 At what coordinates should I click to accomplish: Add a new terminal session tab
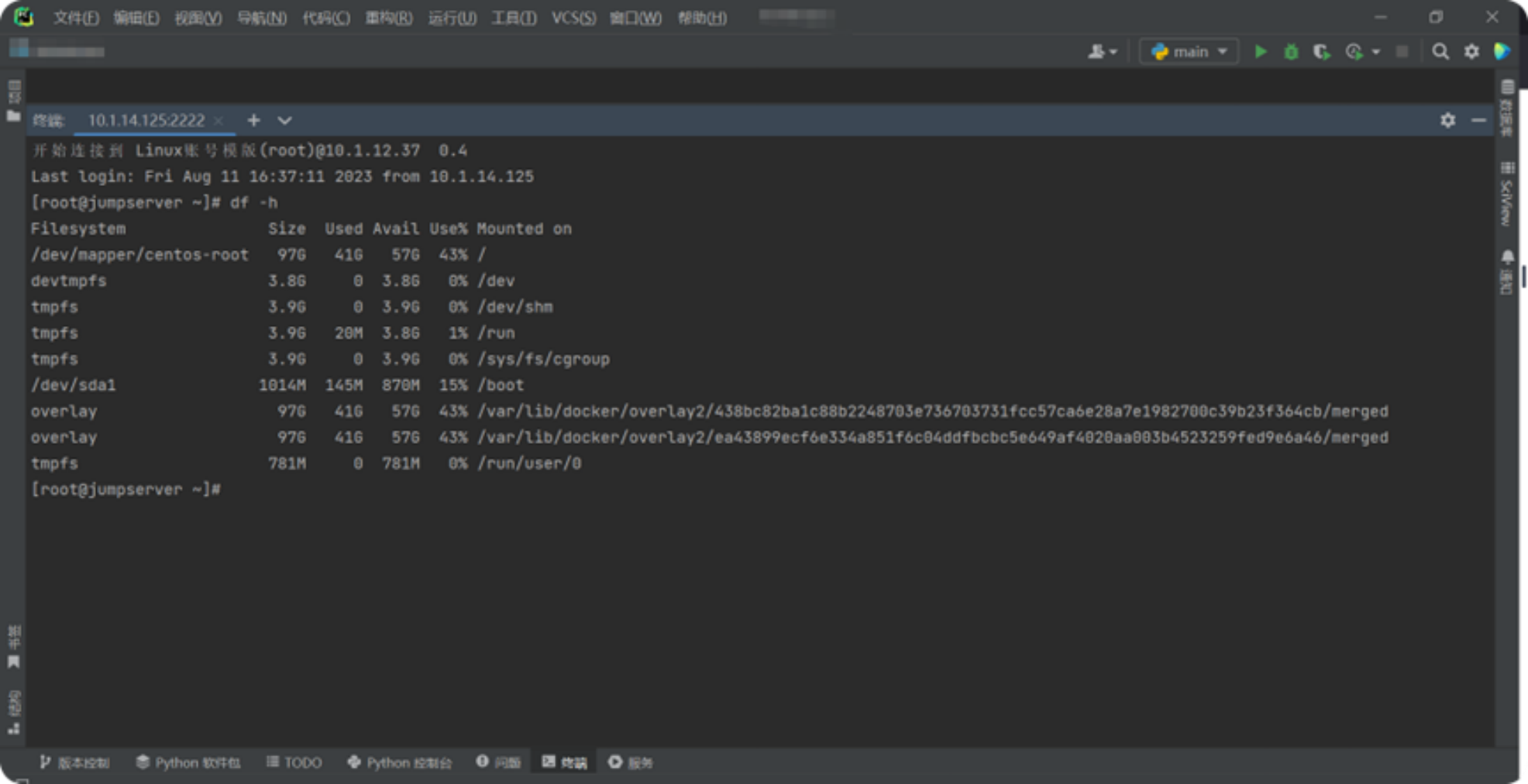click(x=253, y=120)
